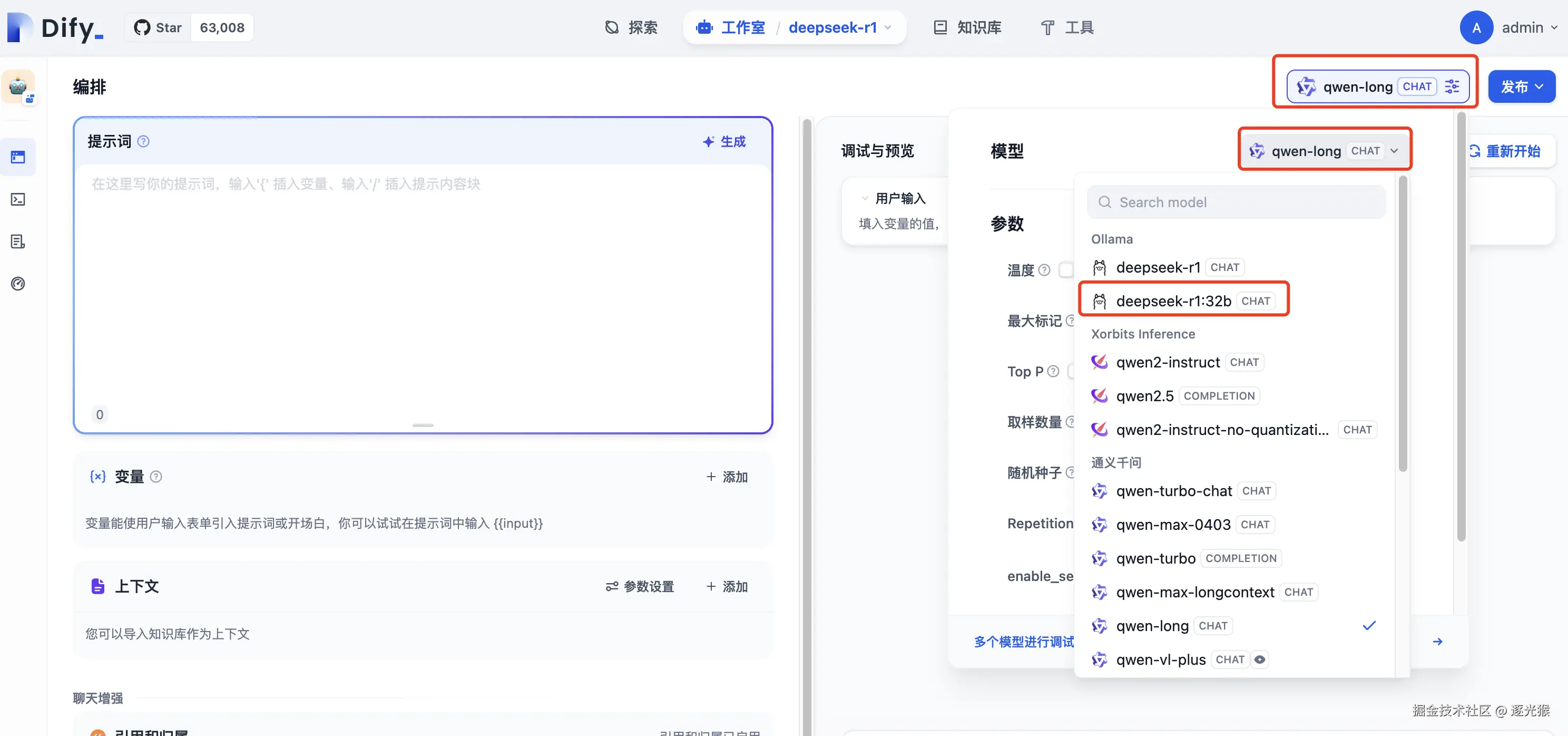Toggle the temperature parameter switch
The height and width of the screenshot is (736, 1568).
pyautogui.click(x=1066, y=270)
